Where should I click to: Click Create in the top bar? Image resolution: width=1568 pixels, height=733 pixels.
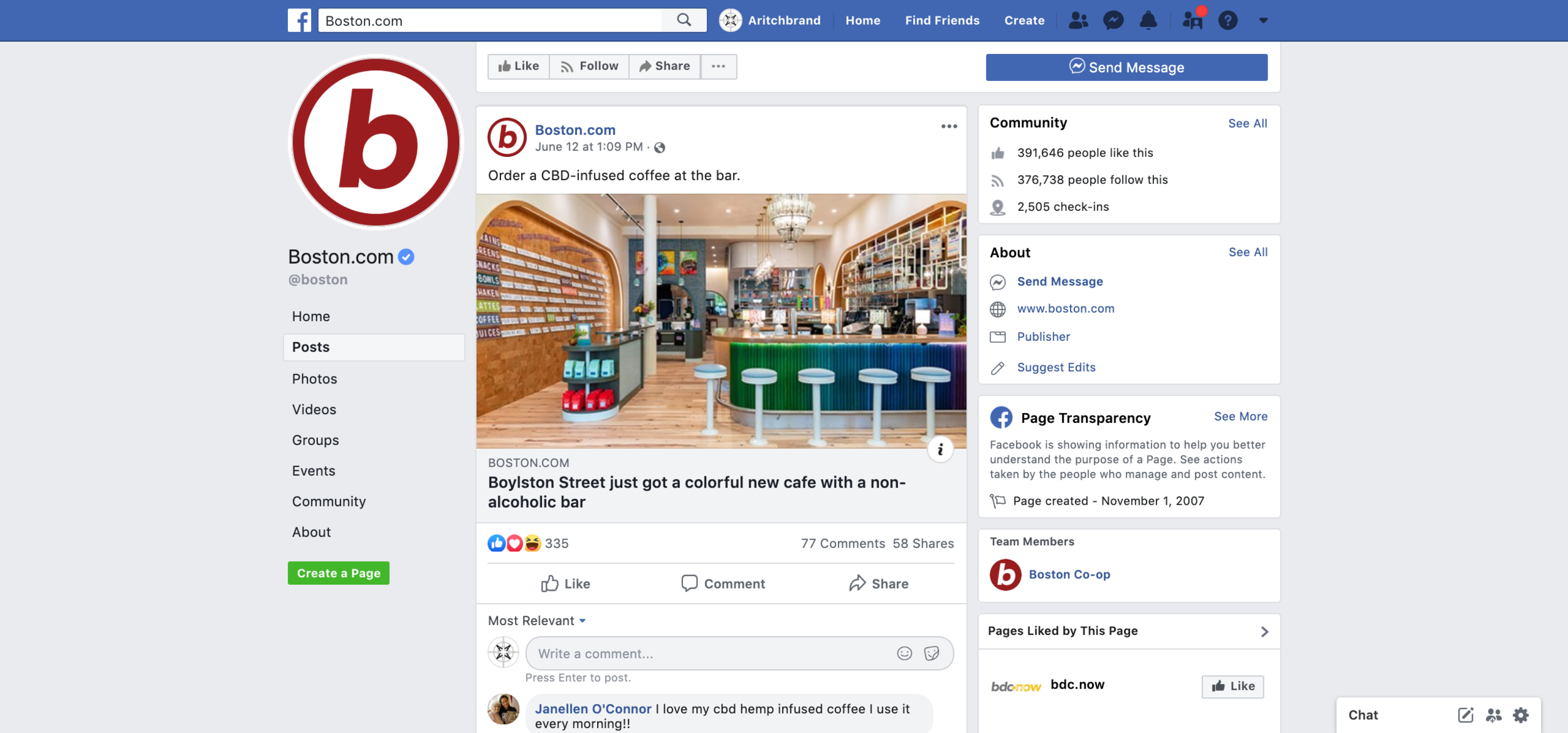pyautogui.click(x=1024, y=20)
